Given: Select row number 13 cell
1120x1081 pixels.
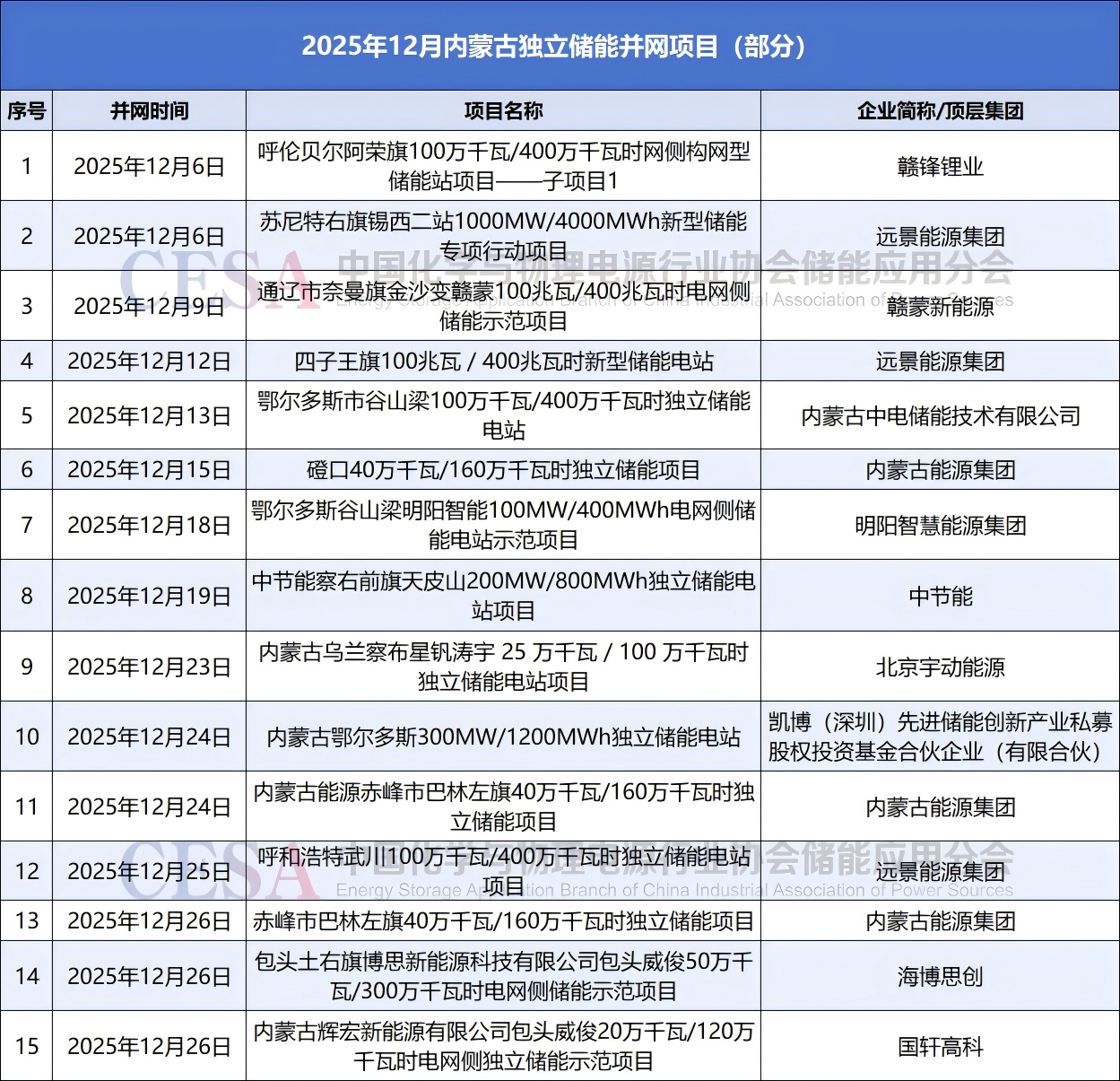Looking at the screenshot, I should pyautogui.click(x=26, y=921).
